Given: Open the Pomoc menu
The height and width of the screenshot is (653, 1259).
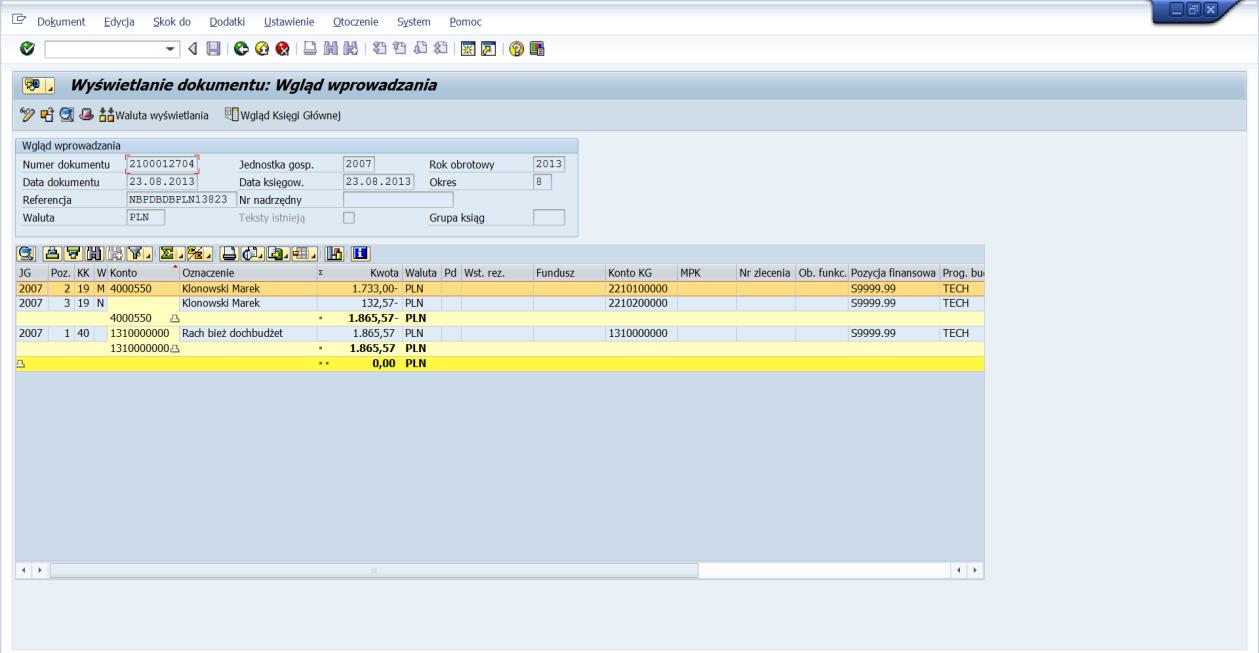Looking at the screenshot, I should pyautogui.click(x=465, y=22).
